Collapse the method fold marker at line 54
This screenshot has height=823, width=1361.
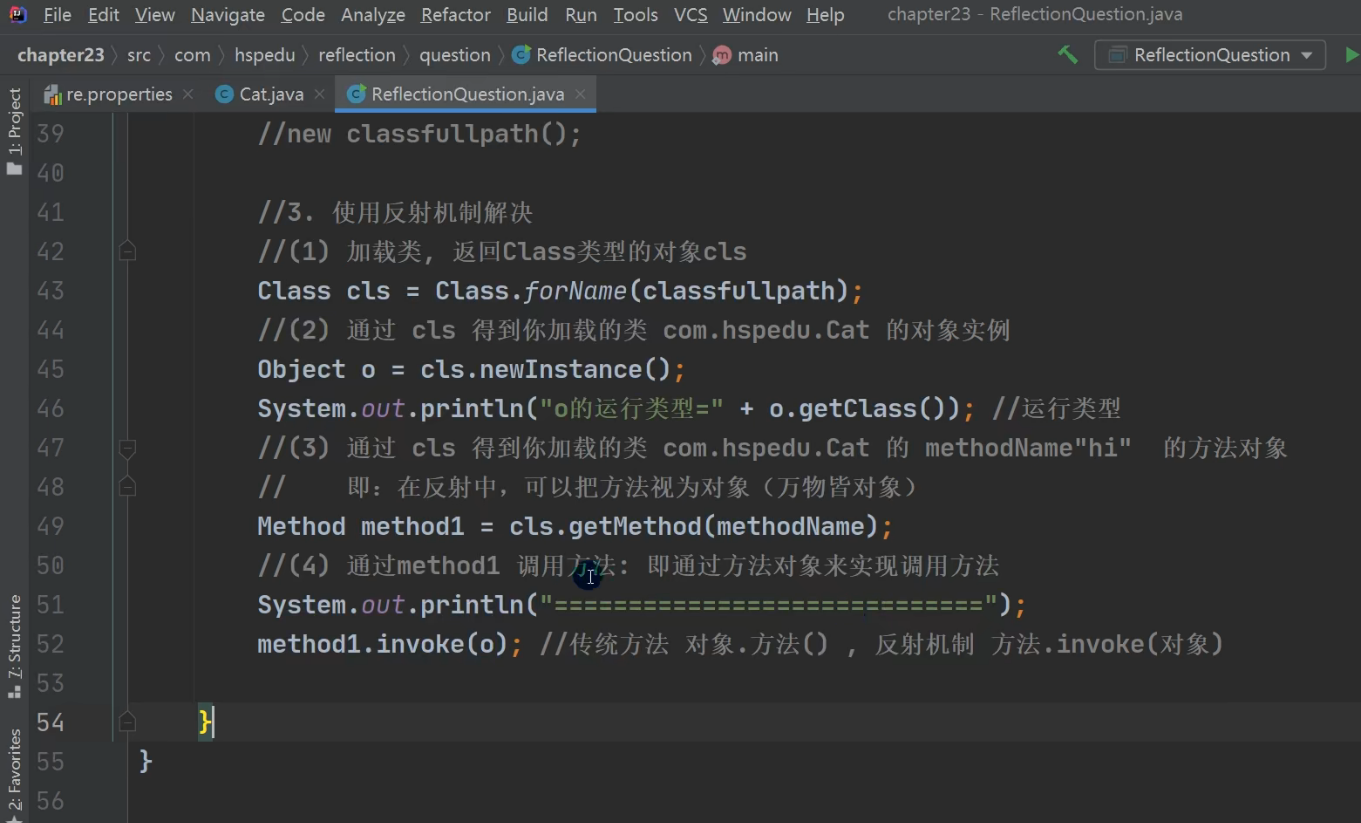pyautogui.click(x=127, y=722)
